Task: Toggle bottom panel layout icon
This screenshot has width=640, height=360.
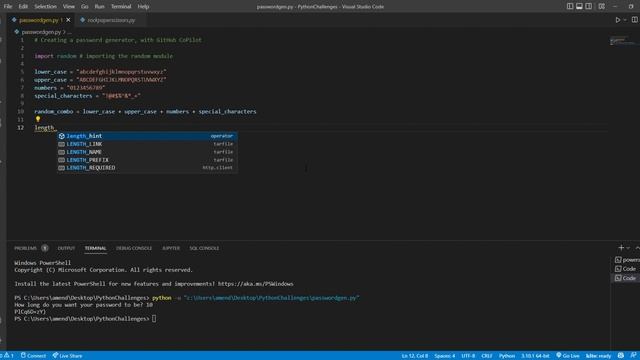Action: coord(579,6)
